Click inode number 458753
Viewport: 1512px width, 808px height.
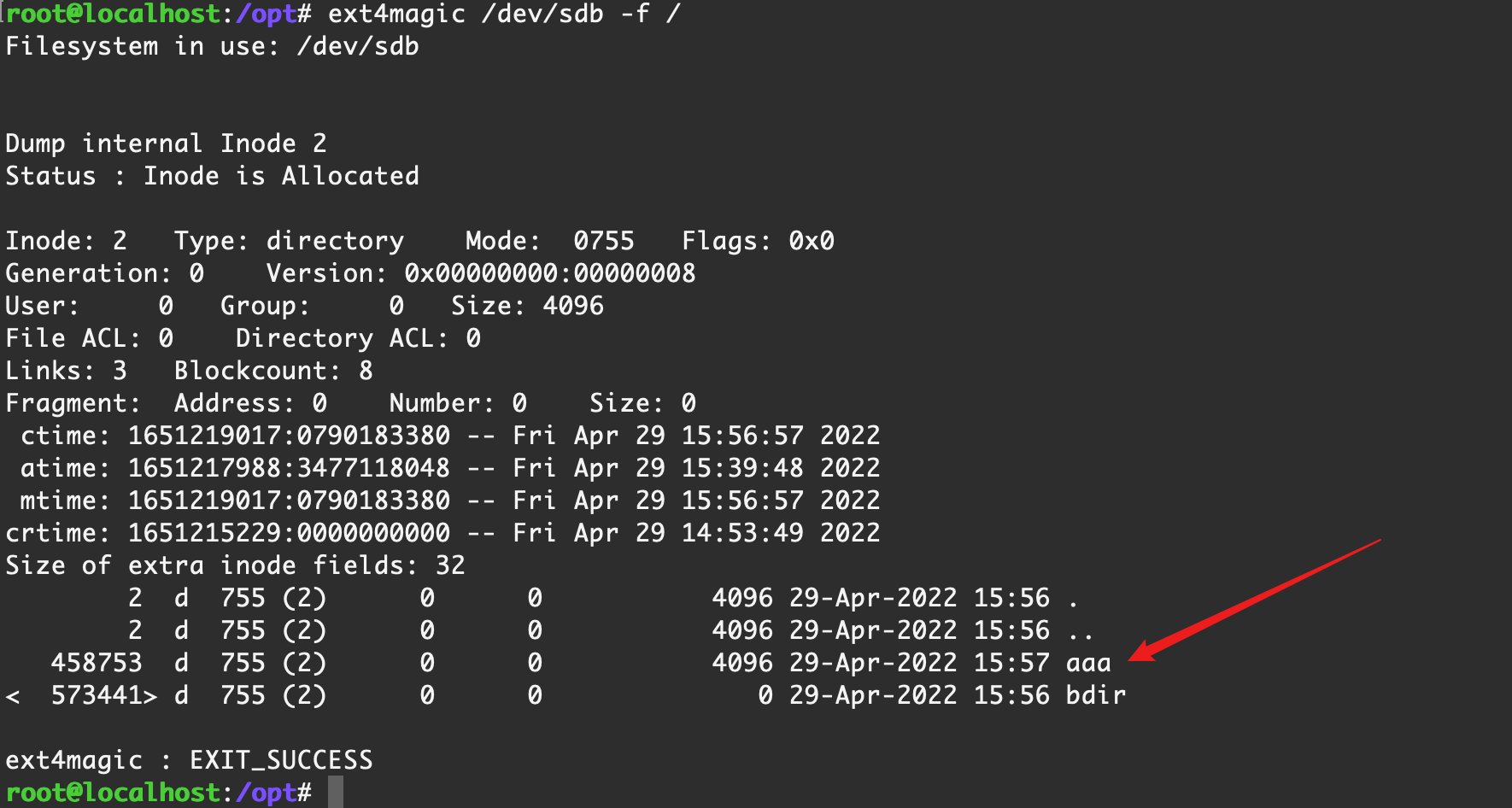coord(97,663)
